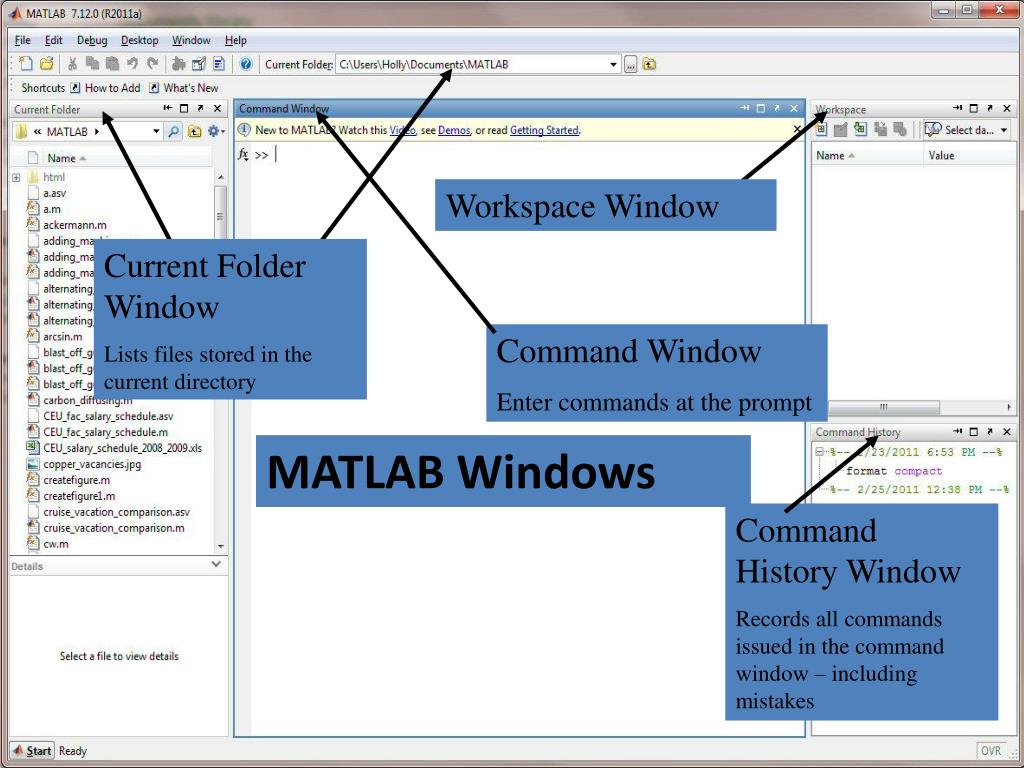1024x768 pixels.
Task: Expand the html folder tree node
Action: (x=16, y=177)
